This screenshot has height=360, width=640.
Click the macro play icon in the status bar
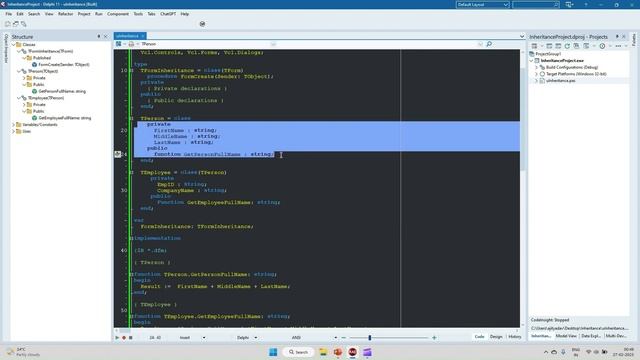117,338
